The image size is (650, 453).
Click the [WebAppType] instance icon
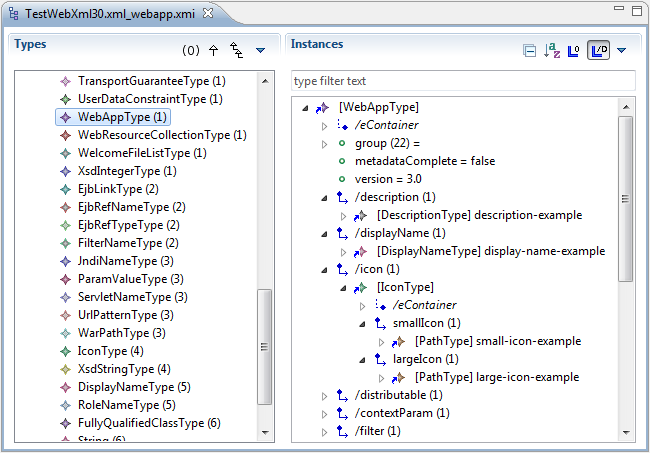(323, 108)
